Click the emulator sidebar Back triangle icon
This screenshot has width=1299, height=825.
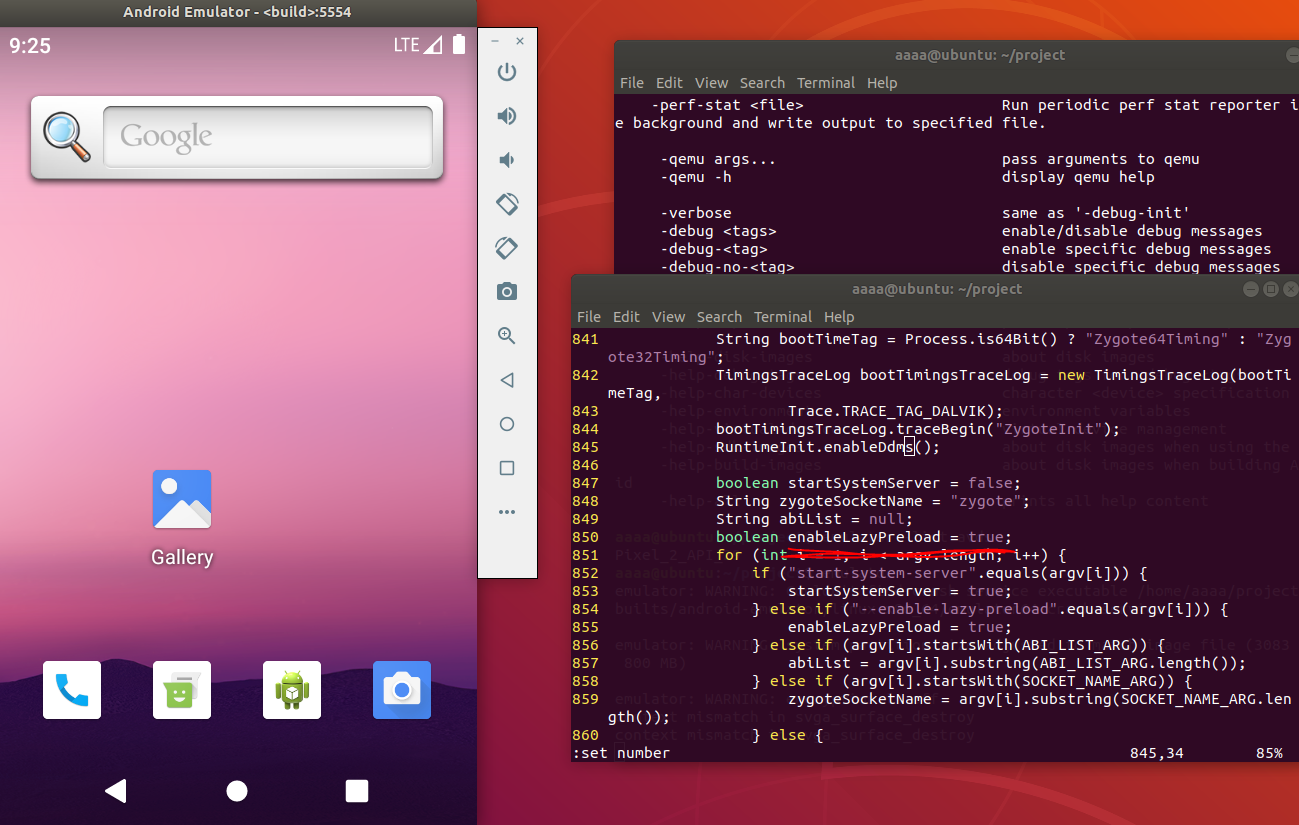[x=507, y=380]
